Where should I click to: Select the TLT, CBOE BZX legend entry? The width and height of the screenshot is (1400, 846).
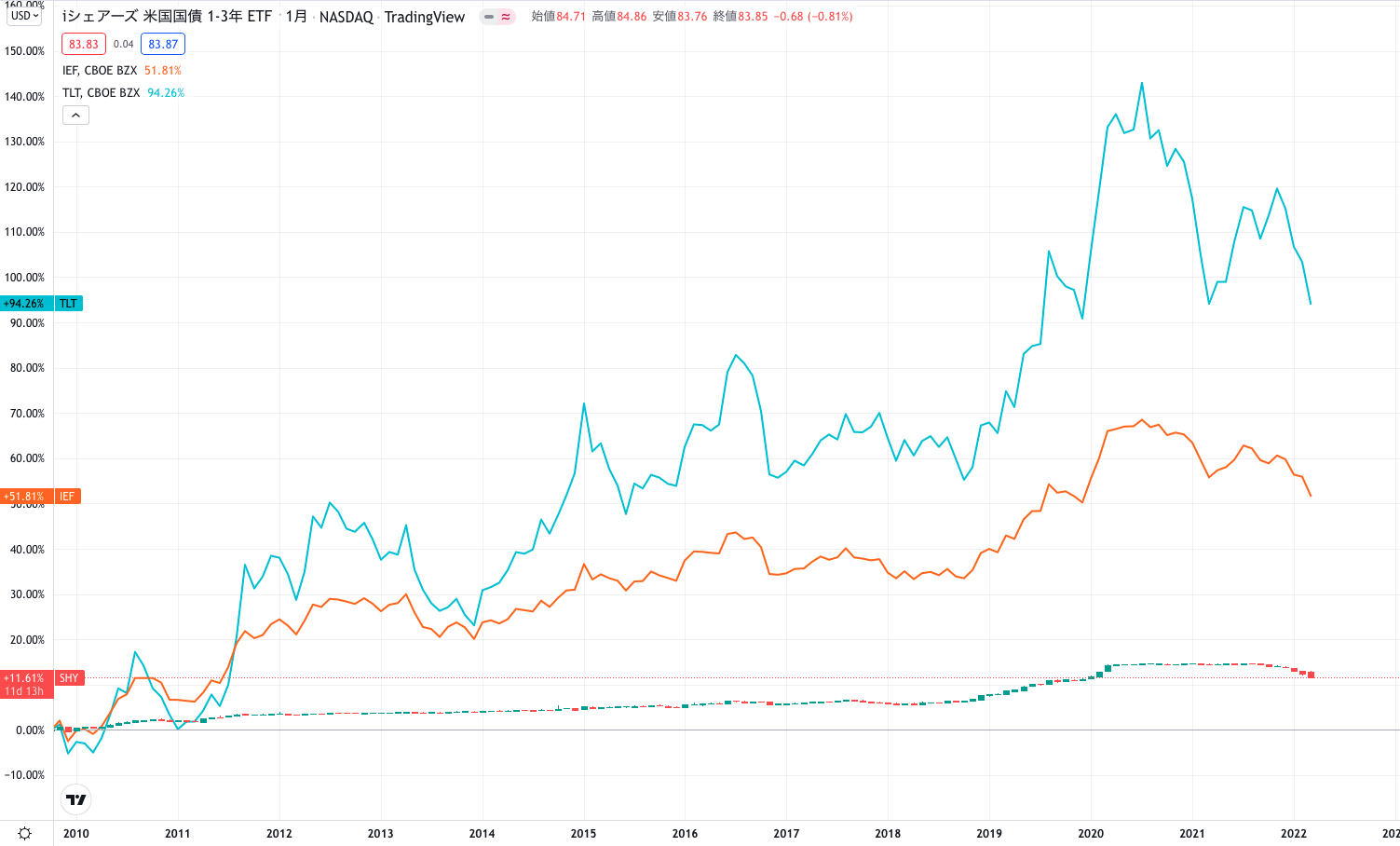(101, 93)
